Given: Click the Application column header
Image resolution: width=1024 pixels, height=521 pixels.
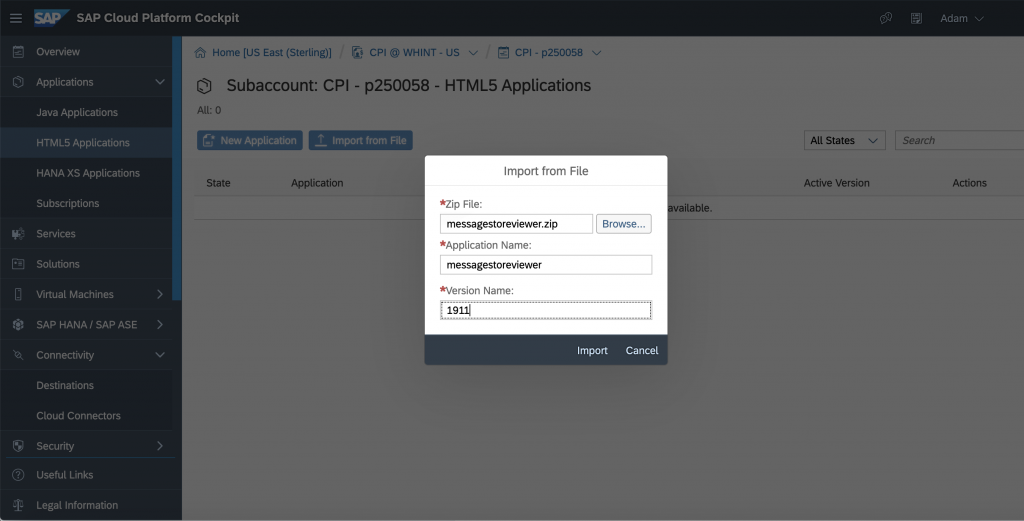Looking at the screenshot, I should [x=317, y=183].
